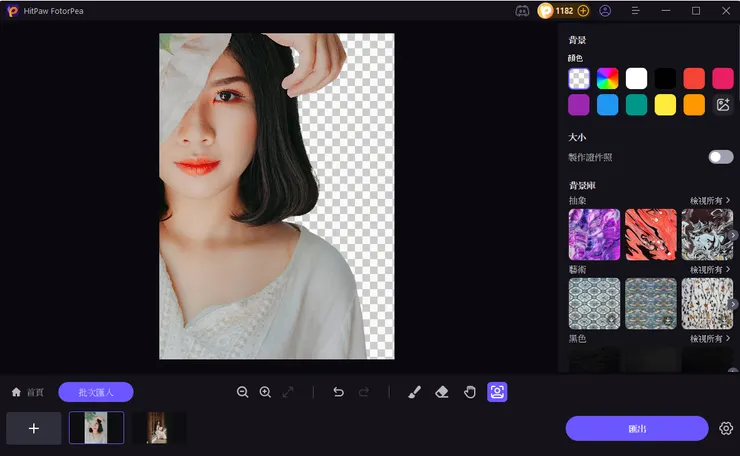Go to 首頁 home page

click(x=35, y=392)
